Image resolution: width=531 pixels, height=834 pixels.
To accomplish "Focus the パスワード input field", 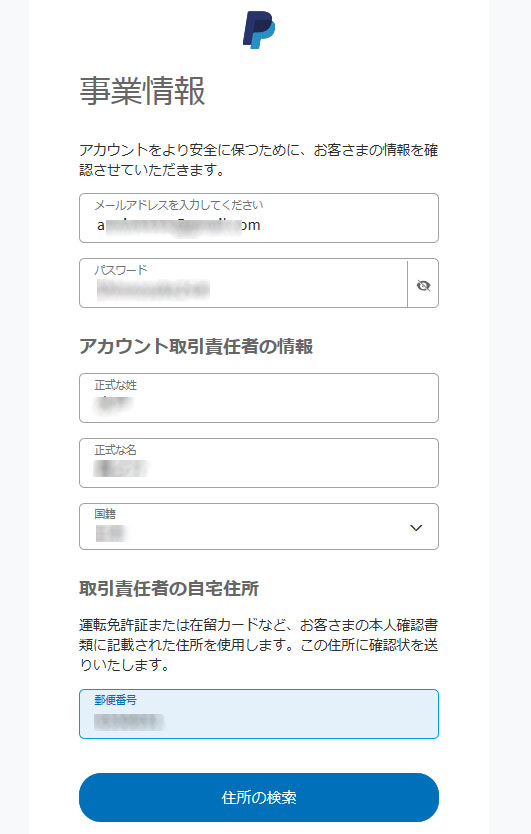I will pos(243,283).
